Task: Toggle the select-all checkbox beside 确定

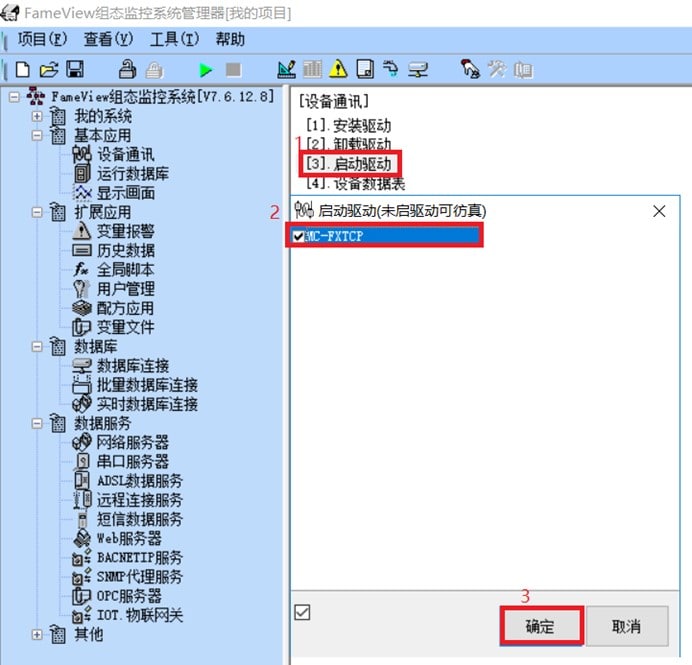Action: (x=302, y=612)
